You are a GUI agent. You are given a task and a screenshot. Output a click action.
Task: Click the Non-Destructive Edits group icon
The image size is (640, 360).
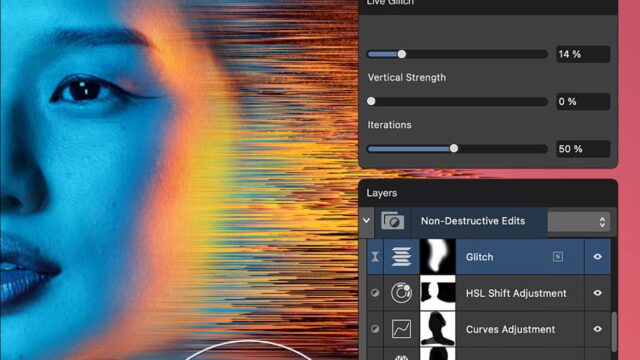[393, 221]
